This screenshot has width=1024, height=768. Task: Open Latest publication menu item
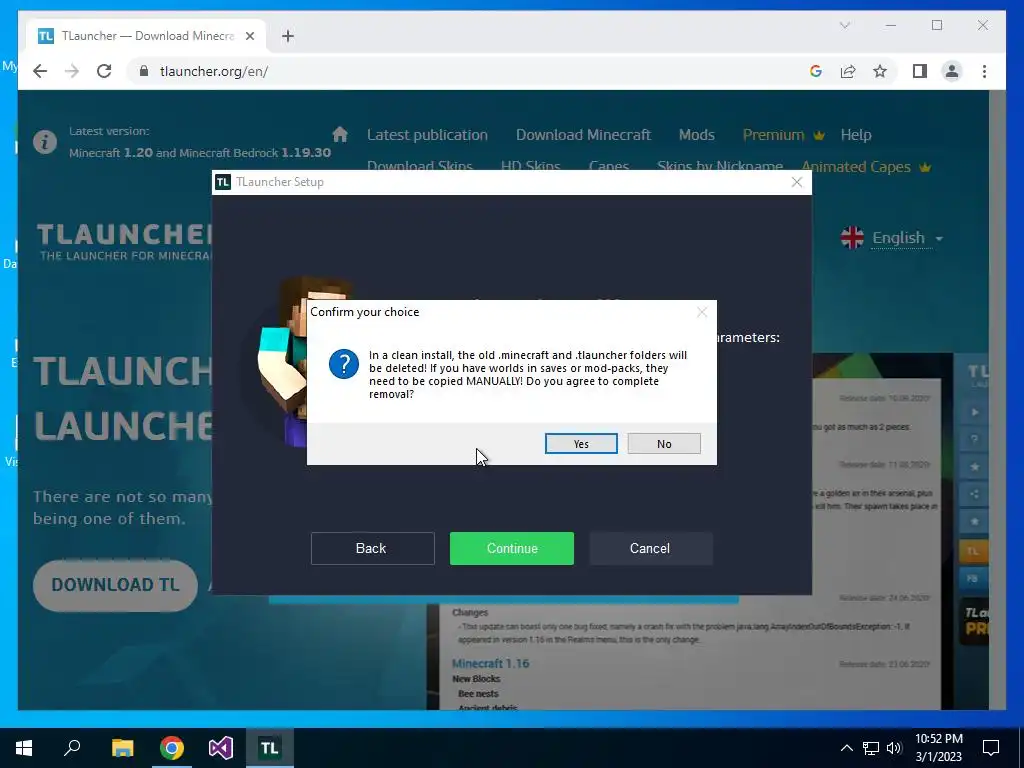pyautogui.click(x=427, y=135)
